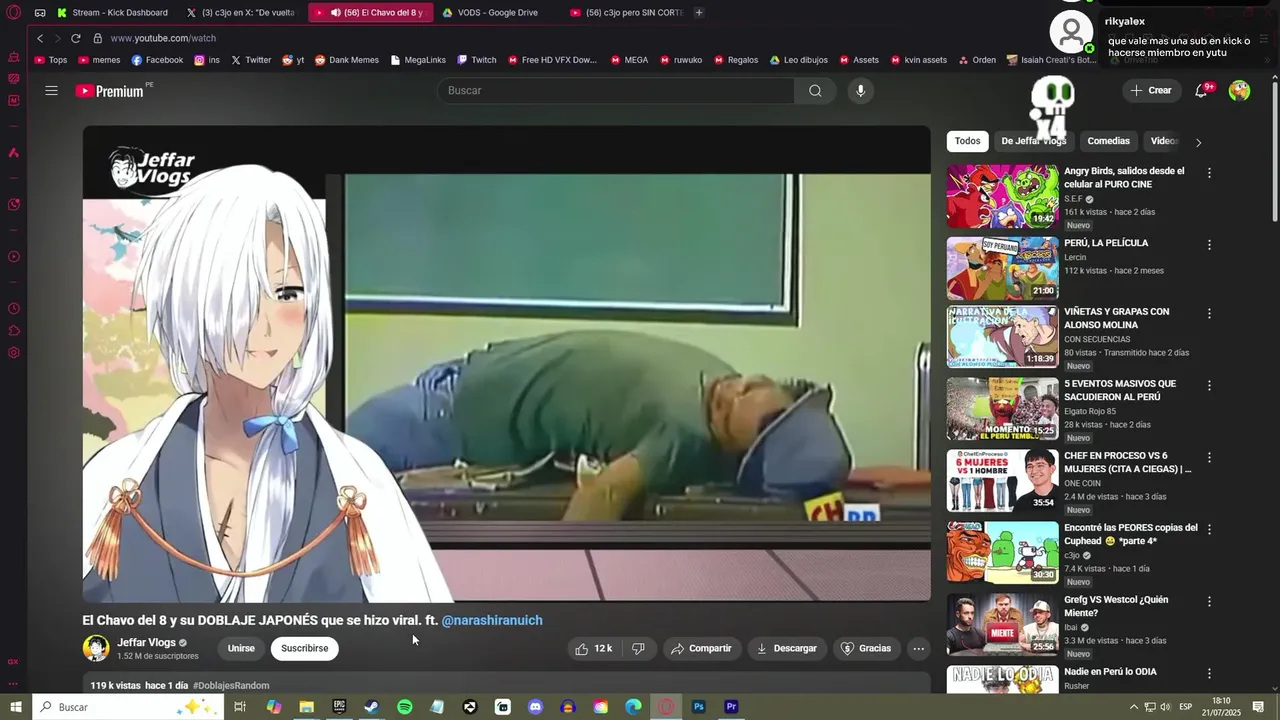Click the Opera GX logo menu
Viewport: 1280px width, 720px height.
pos(14,13)
